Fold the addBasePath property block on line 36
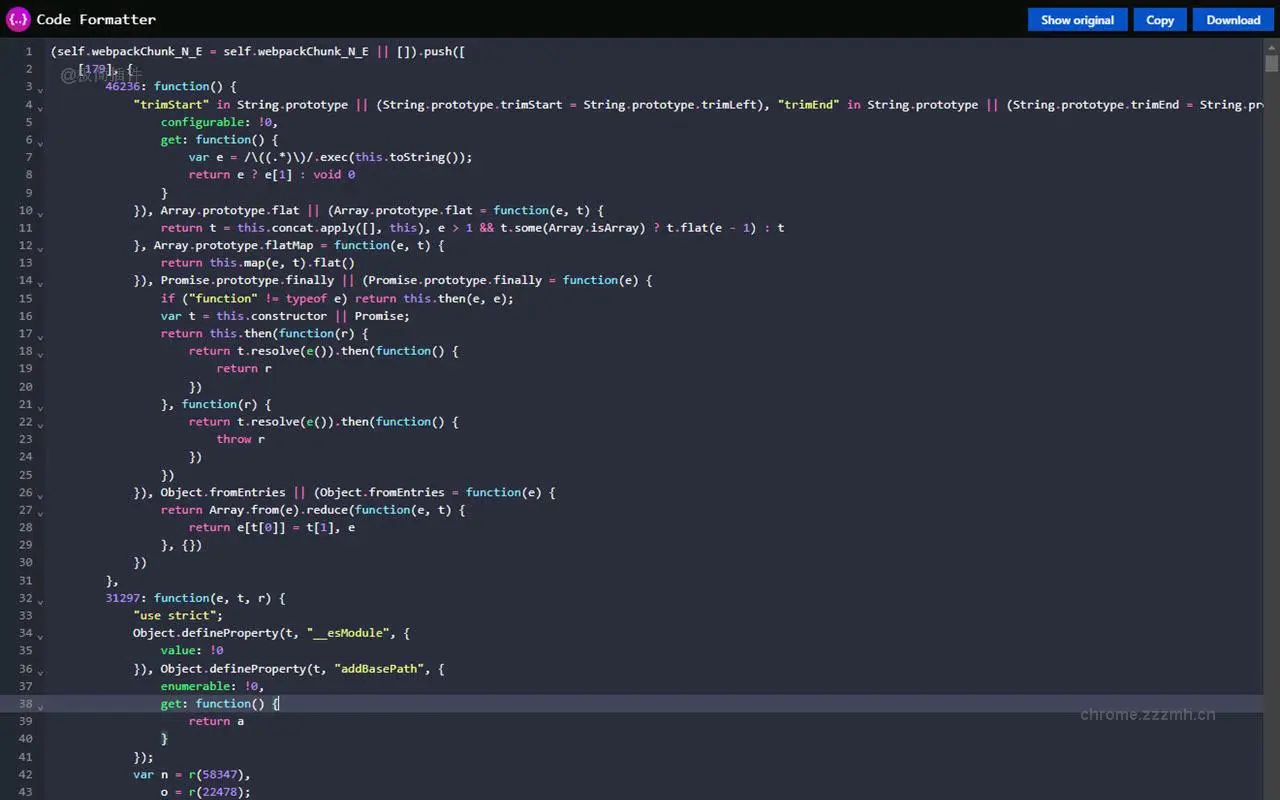1280x800 pixels. click(x=40, y=673)
